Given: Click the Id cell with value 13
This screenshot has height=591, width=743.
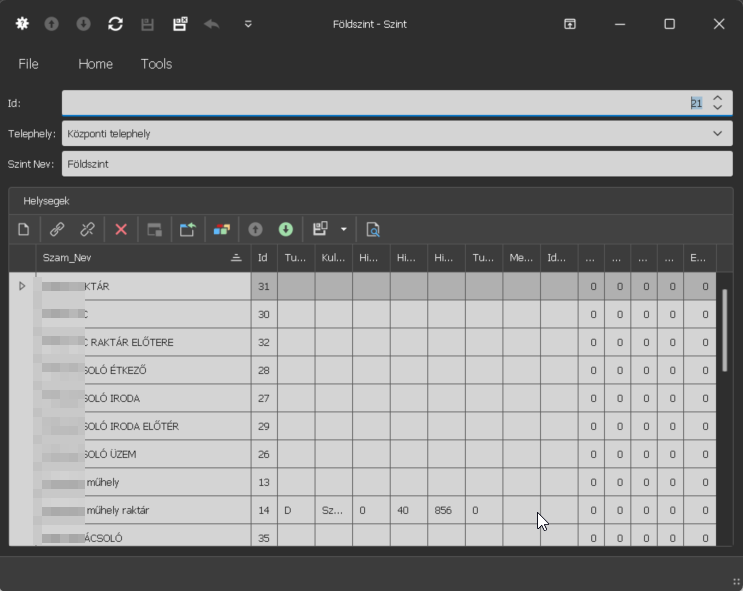Looking at the screenshot, I should [x=264, y=482].
